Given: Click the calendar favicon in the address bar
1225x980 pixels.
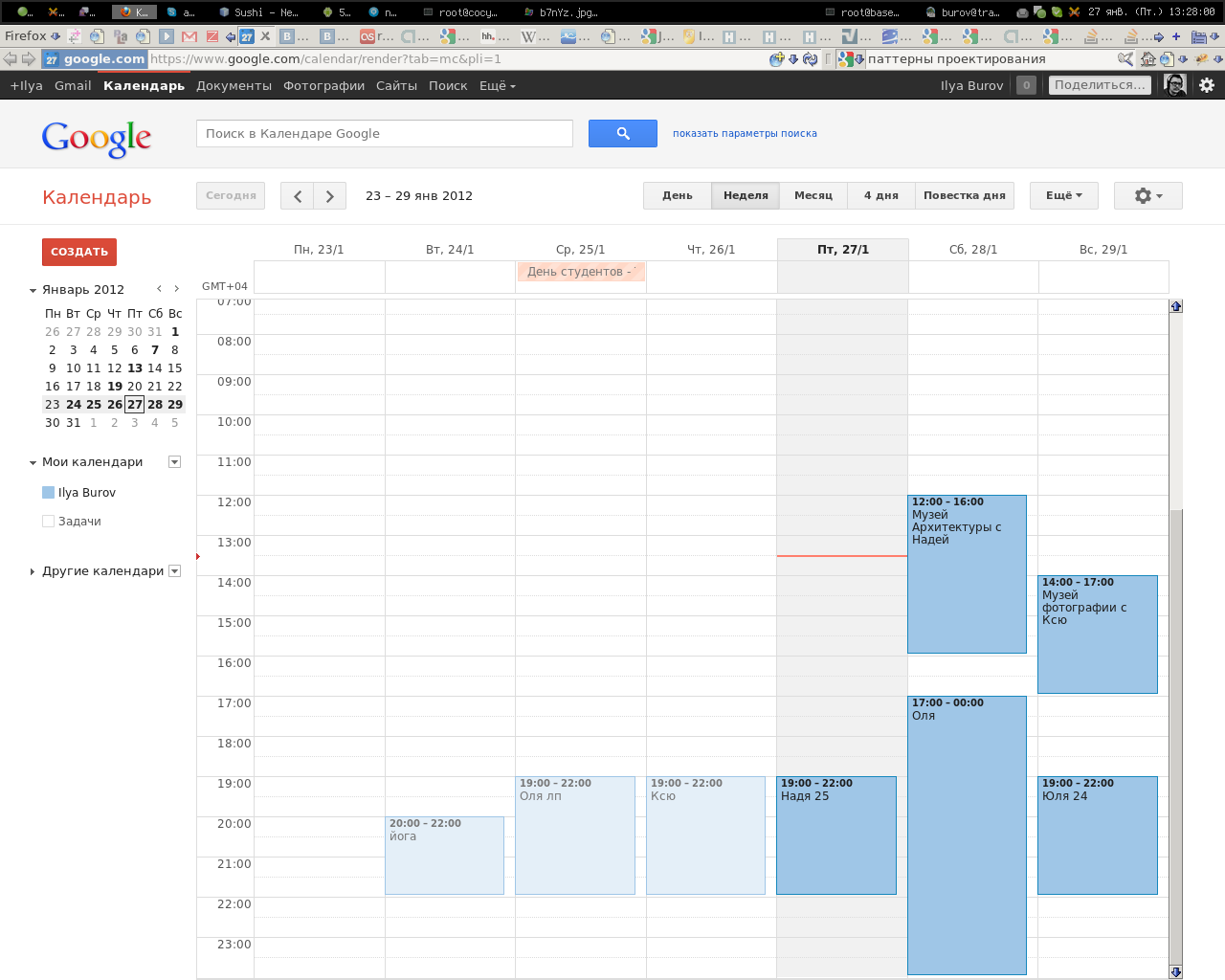Looking at the screenshot, I should [52, 59].
